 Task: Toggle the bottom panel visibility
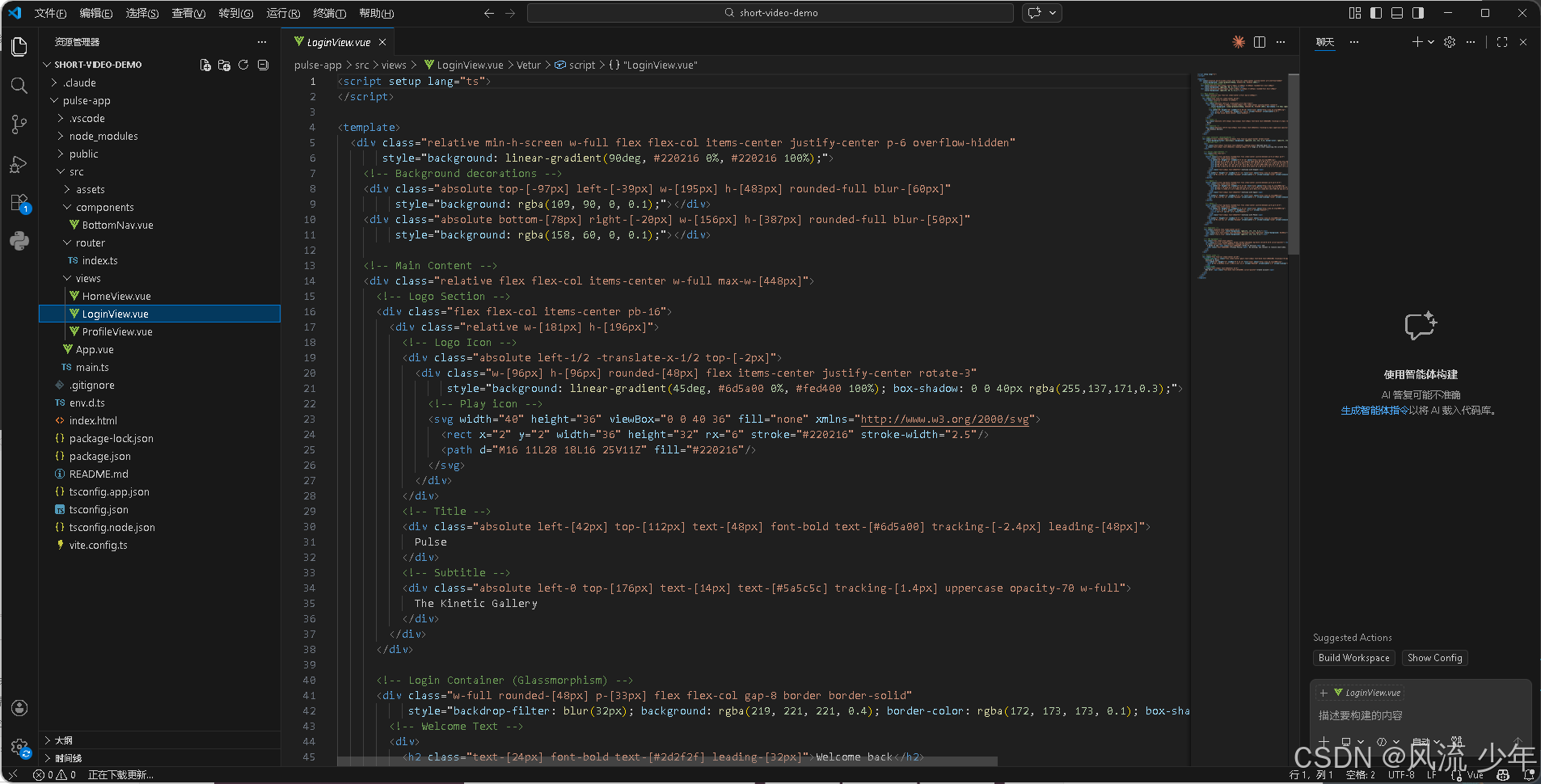coord(1397,13)
